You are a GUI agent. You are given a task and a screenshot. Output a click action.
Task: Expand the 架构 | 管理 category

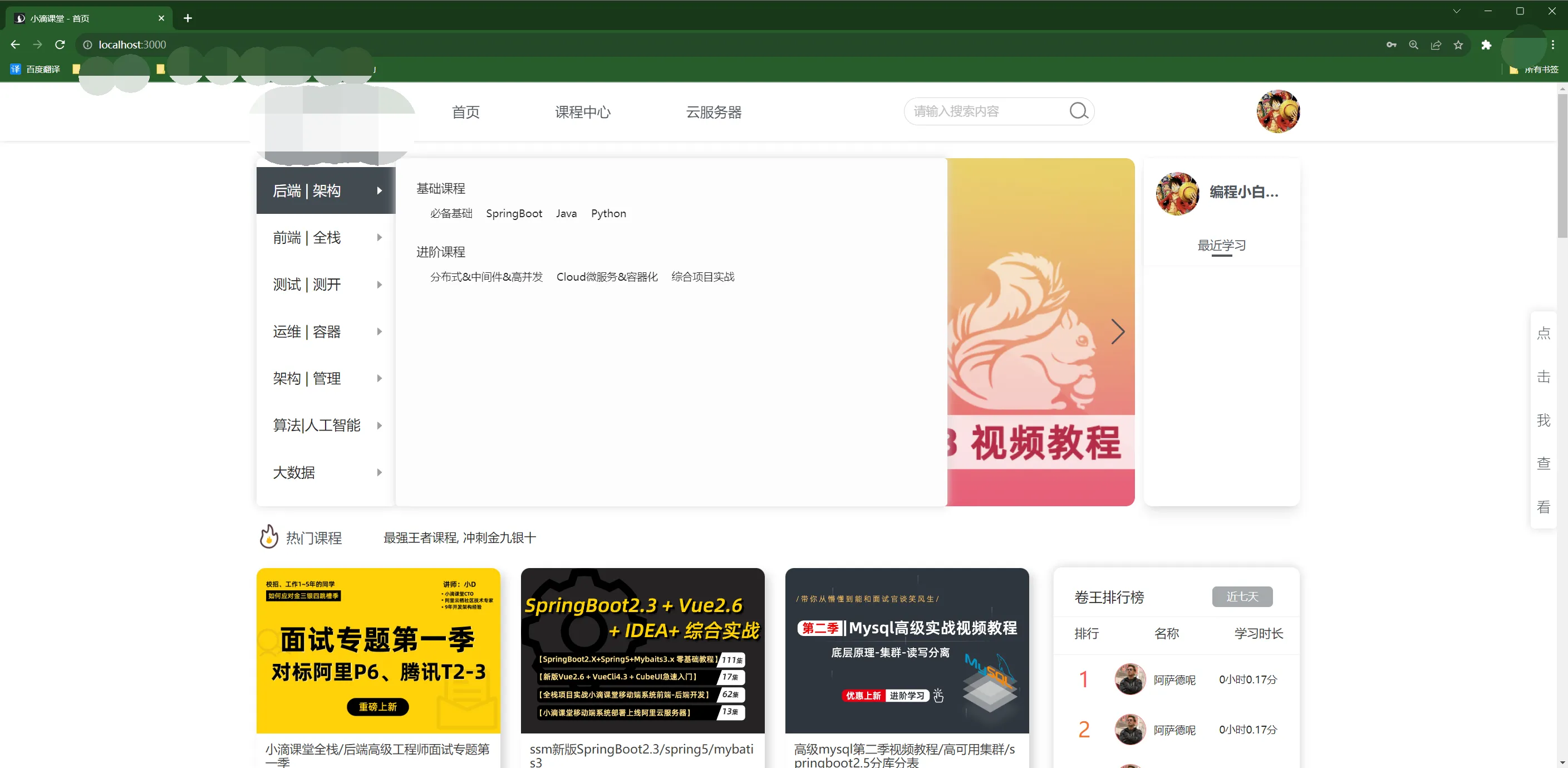point(326,378)
